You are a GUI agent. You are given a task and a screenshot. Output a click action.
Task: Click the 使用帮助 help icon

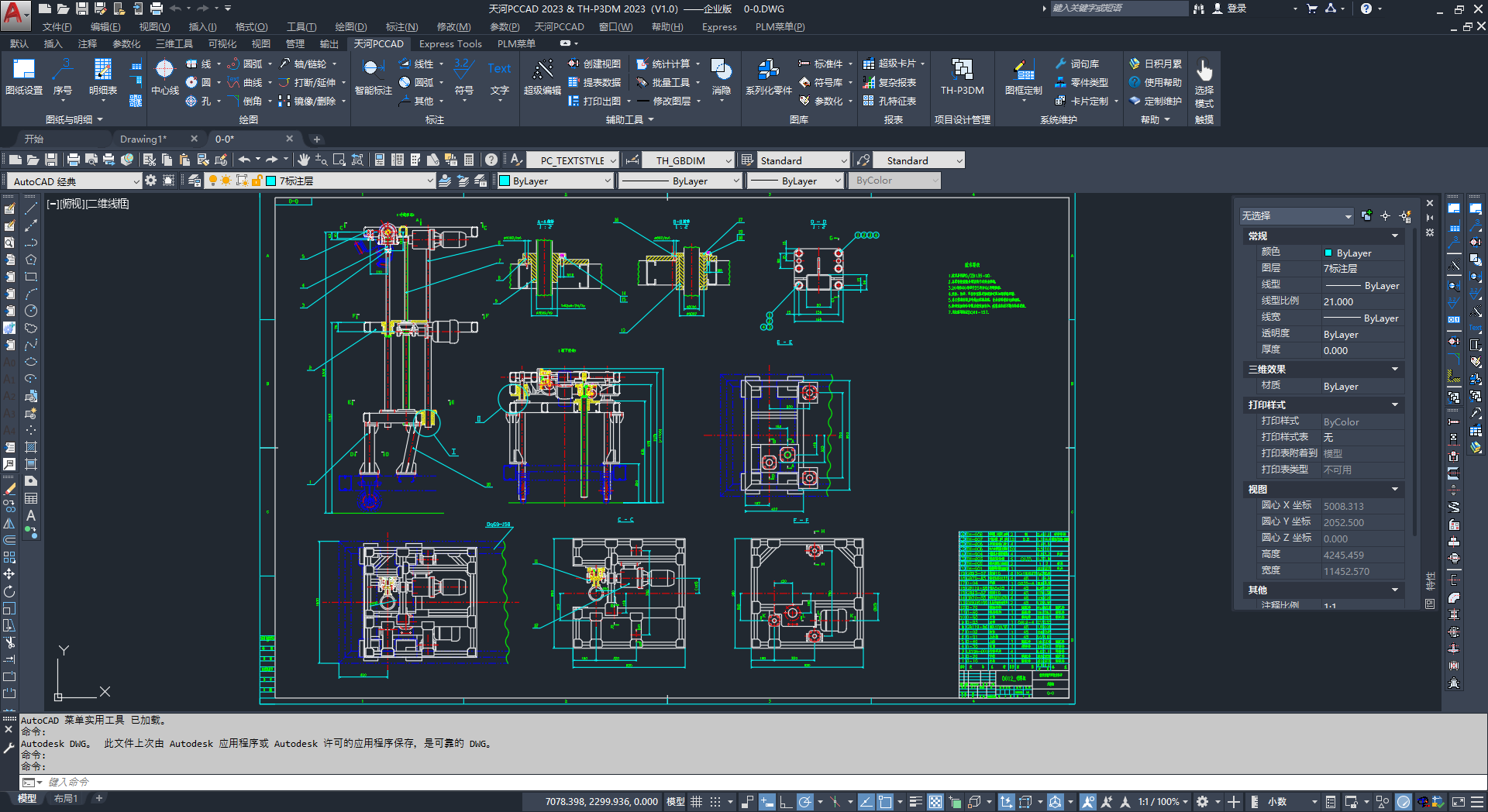(1156, 82)
